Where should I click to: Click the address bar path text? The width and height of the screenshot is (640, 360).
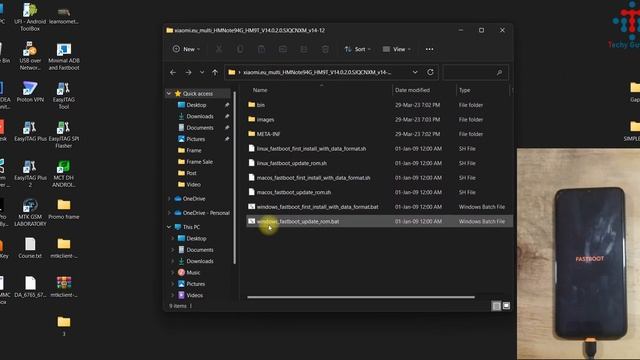[x=317, y=72]
